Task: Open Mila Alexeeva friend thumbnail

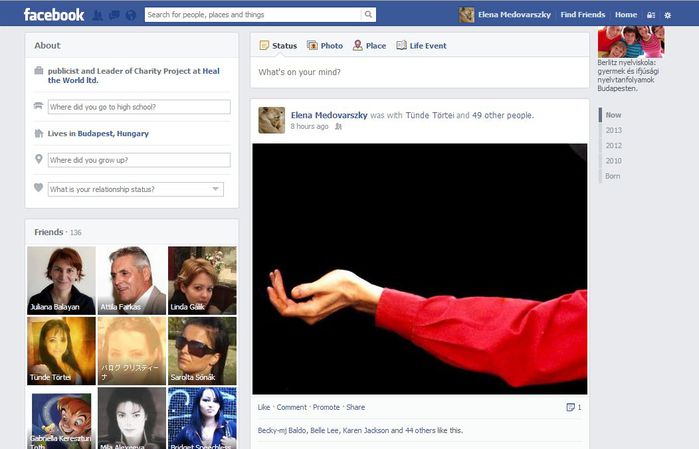Action: click(132, 418)
